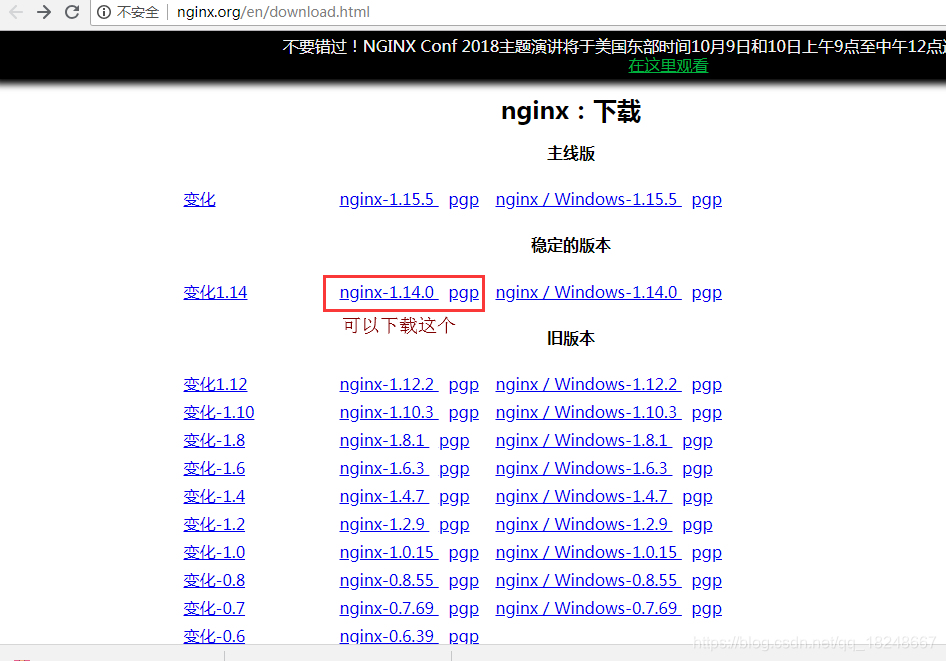Download nginx-1.15.5 mainline source
This screenshot has height=661, width=946.
pyautogui.click(x=389, y=200)
